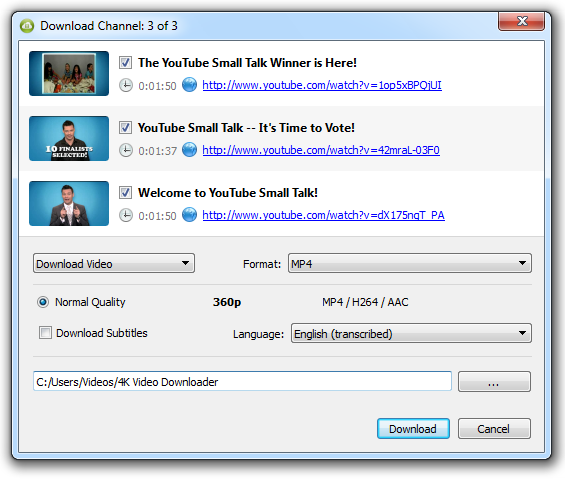Click the Download button
Viewport: 565px width, 480px height.
[413, 428]
